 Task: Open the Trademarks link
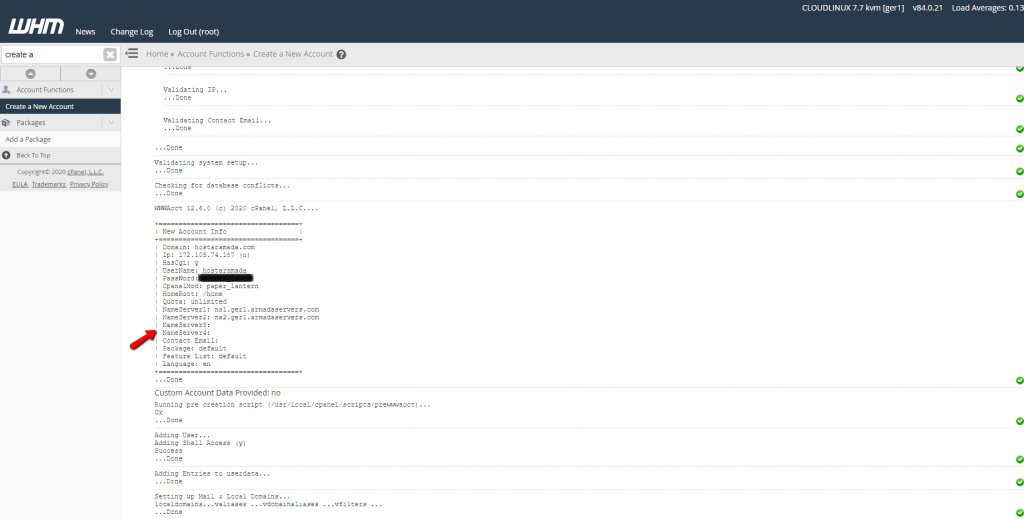tap(49, 184)
